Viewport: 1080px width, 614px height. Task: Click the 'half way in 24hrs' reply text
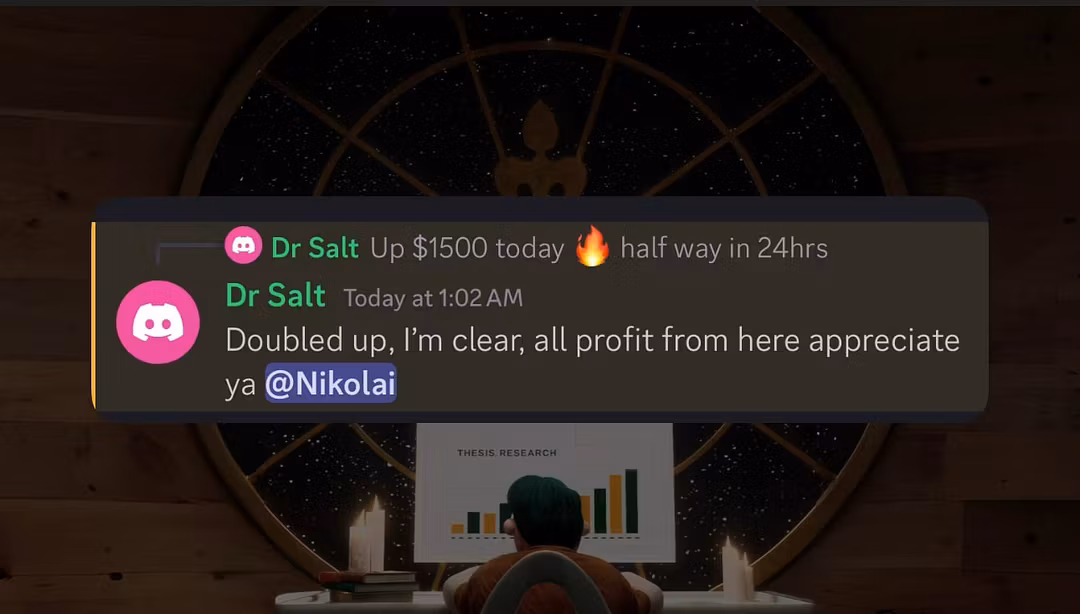[724, 248]
